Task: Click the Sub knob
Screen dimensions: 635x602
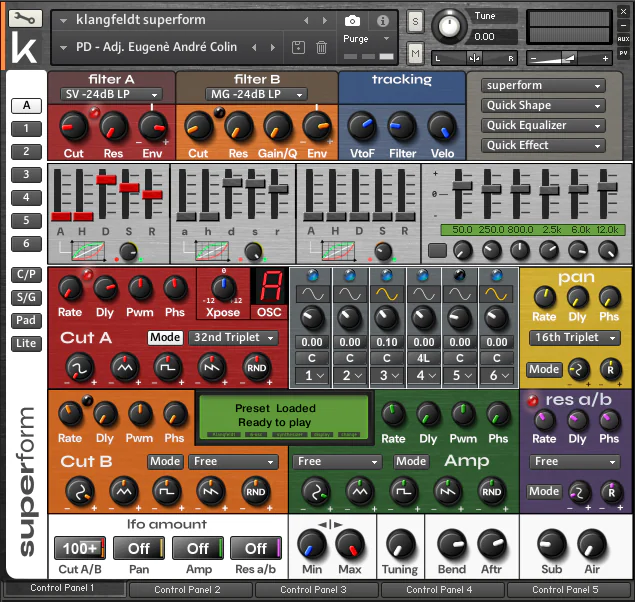Action: 552,544
